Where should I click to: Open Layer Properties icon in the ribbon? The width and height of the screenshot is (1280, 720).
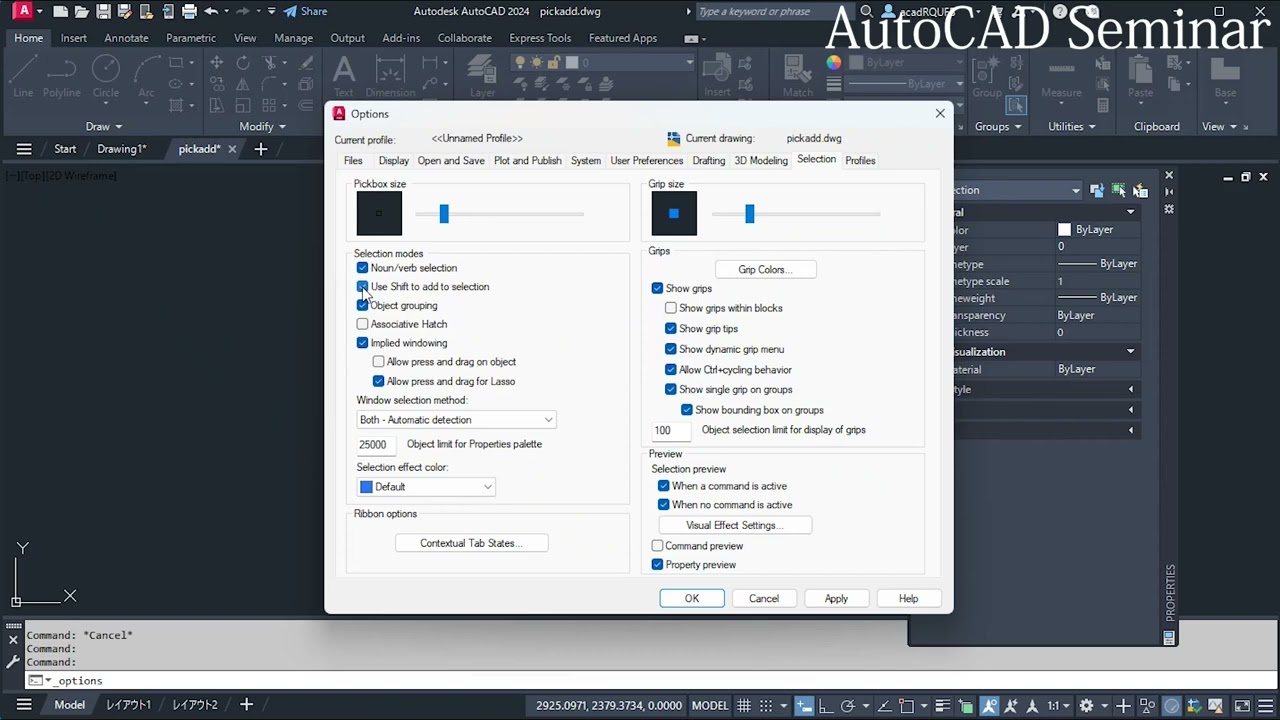coord(483,75)
